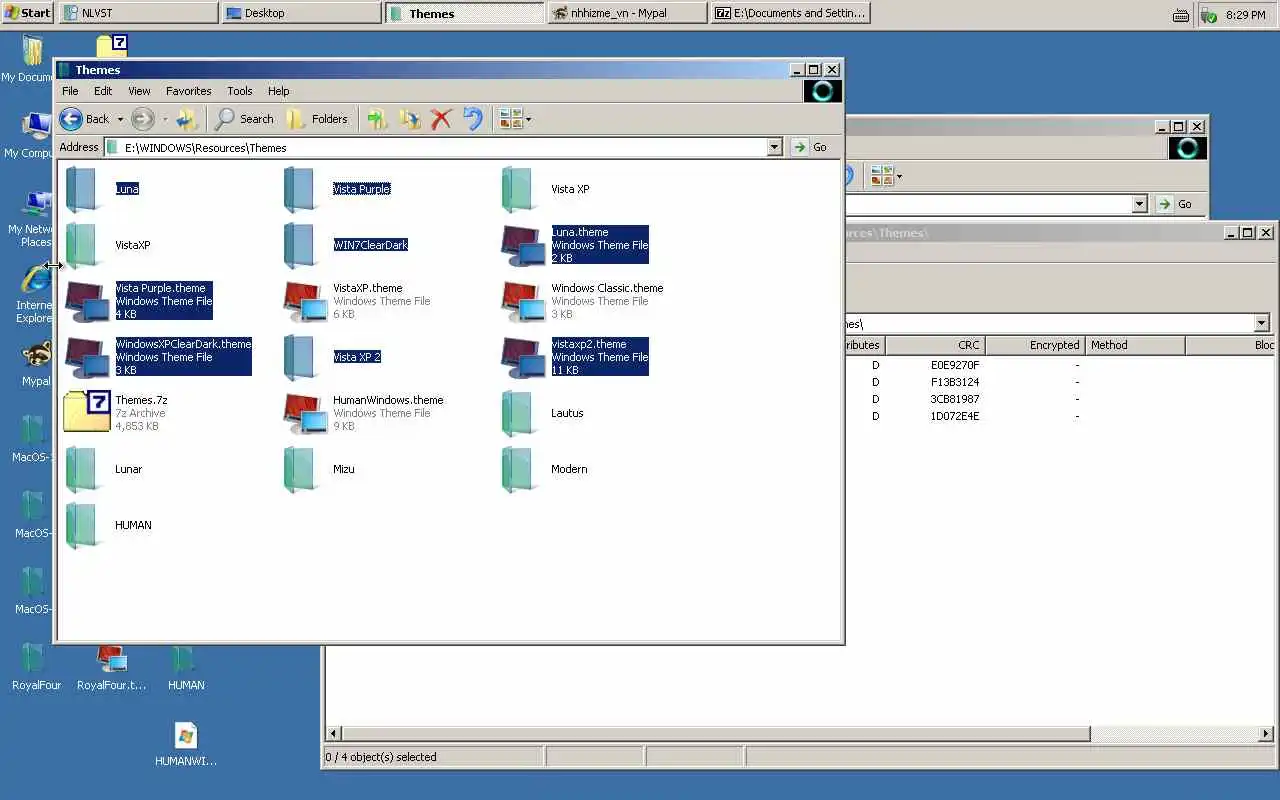
Task: Click 7-Zip horizontal scrollbar left arrow
Action: pos(334,734)
